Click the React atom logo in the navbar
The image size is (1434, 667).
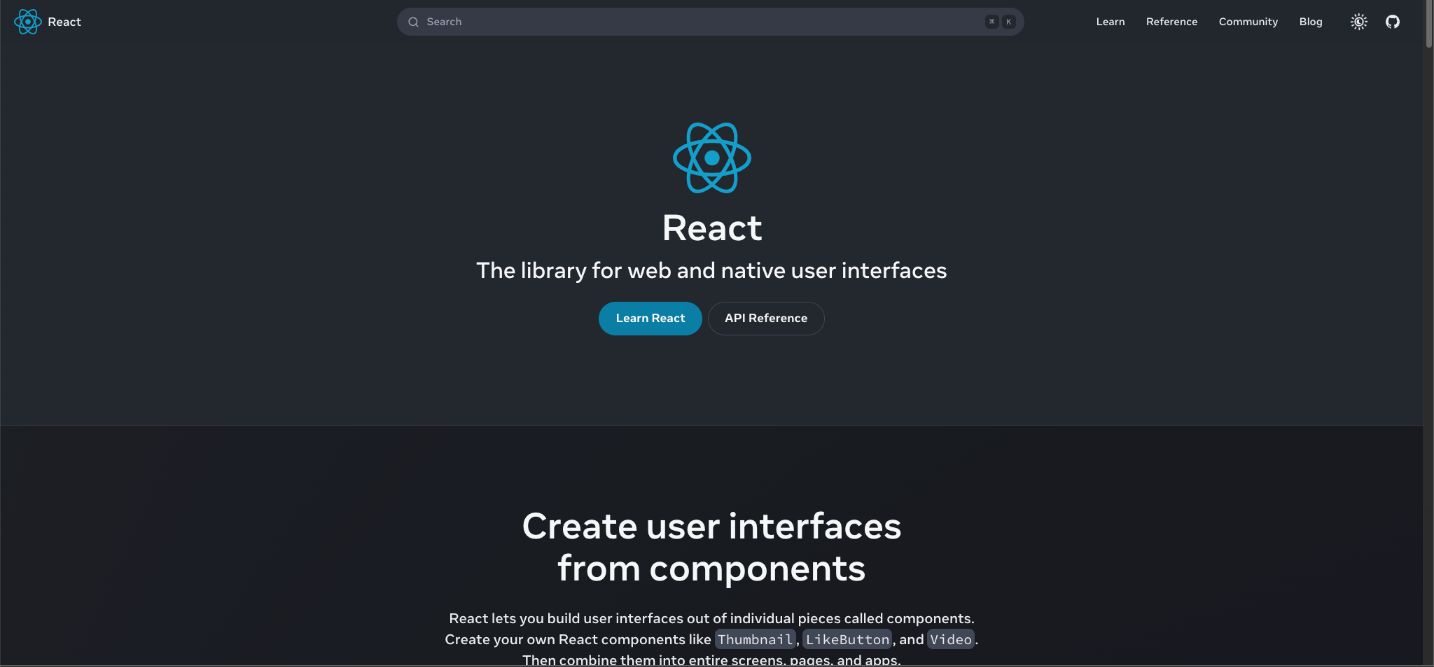point(28,22)
